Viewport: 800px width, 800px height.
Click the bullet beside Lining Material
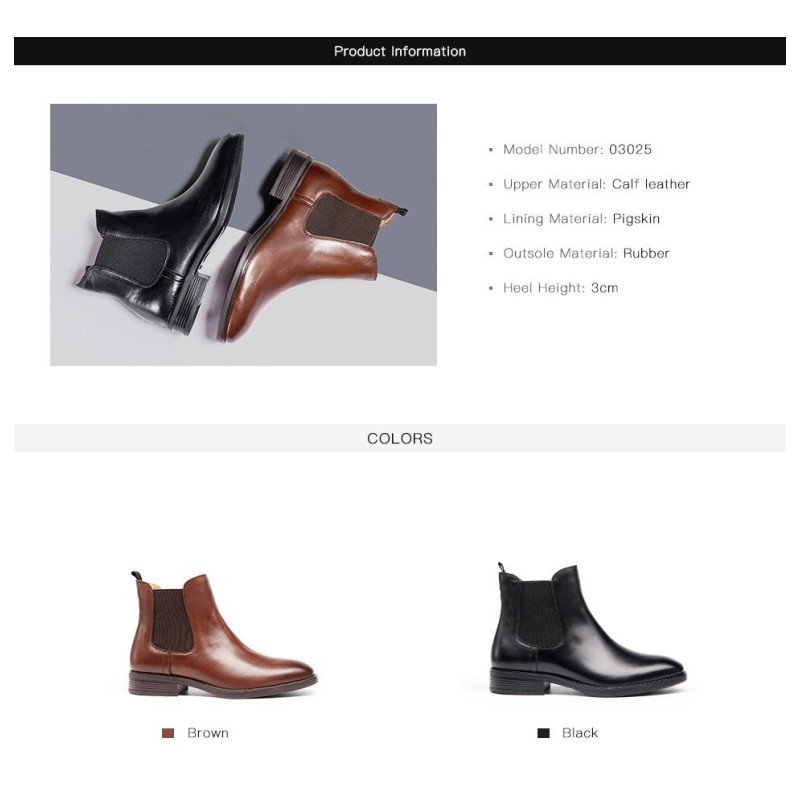pos(491,219)
